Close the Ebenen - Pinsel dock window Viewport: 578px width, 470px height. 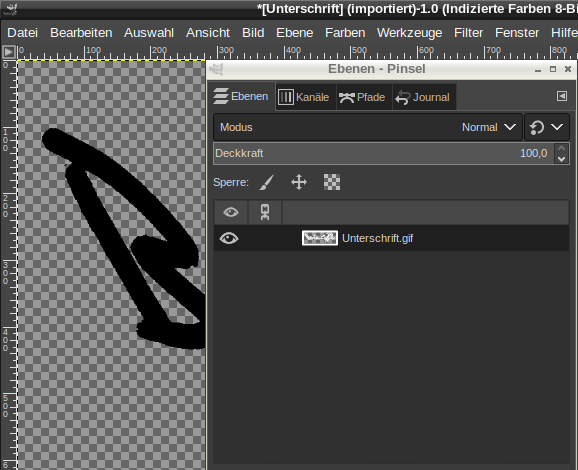(568, 69)
